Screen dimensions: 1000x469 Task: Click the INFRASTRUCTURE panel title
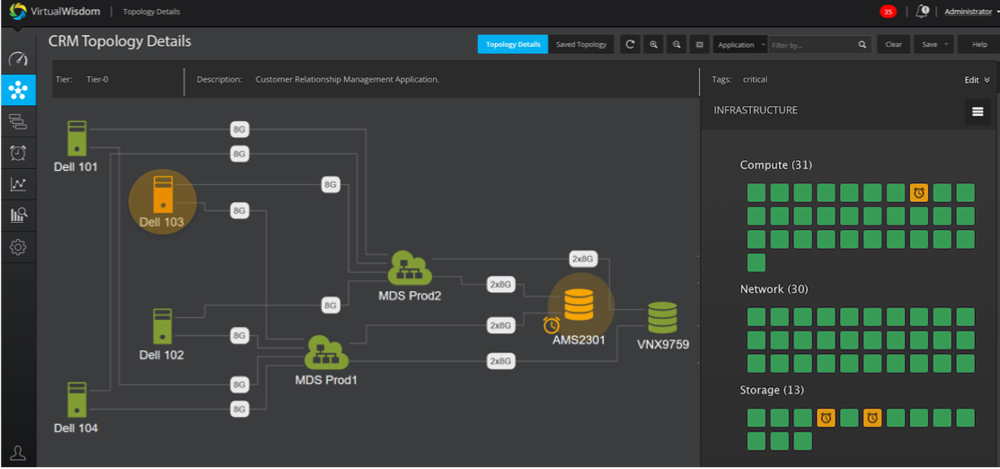tap(756, 110)
